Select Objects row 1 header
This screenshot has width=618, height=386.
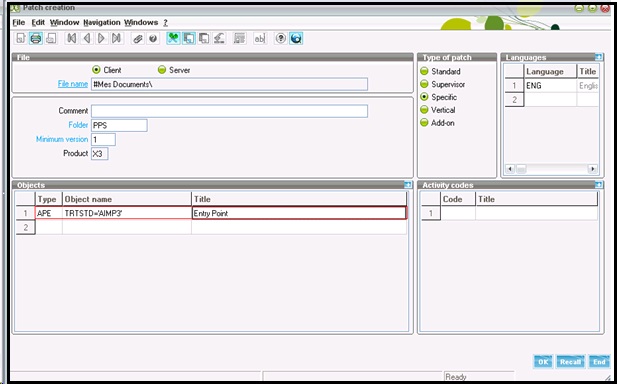click(x=26, y=213)
